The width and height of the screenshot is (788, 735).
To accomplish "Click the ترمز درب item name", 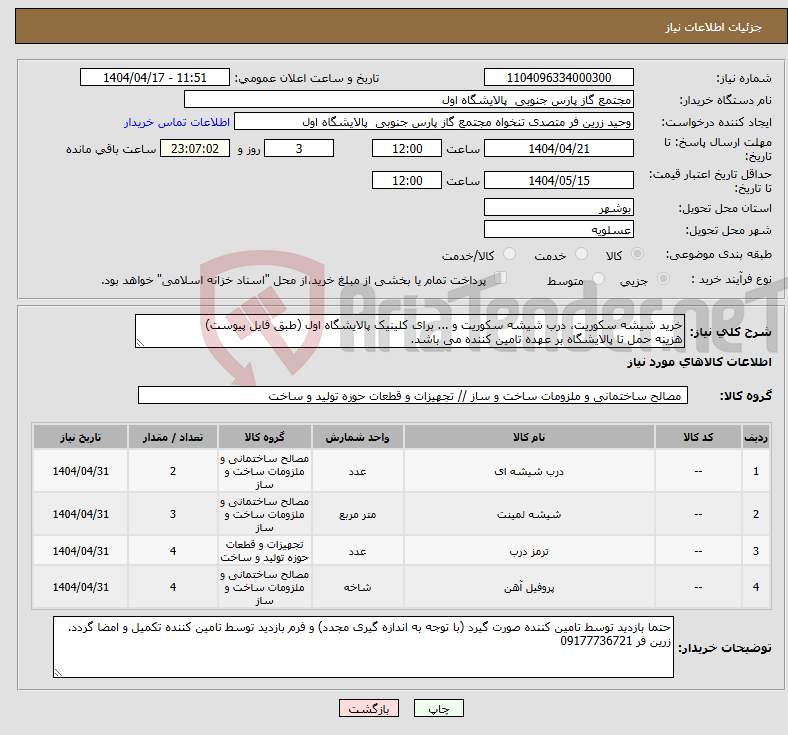I will (529, 551).
